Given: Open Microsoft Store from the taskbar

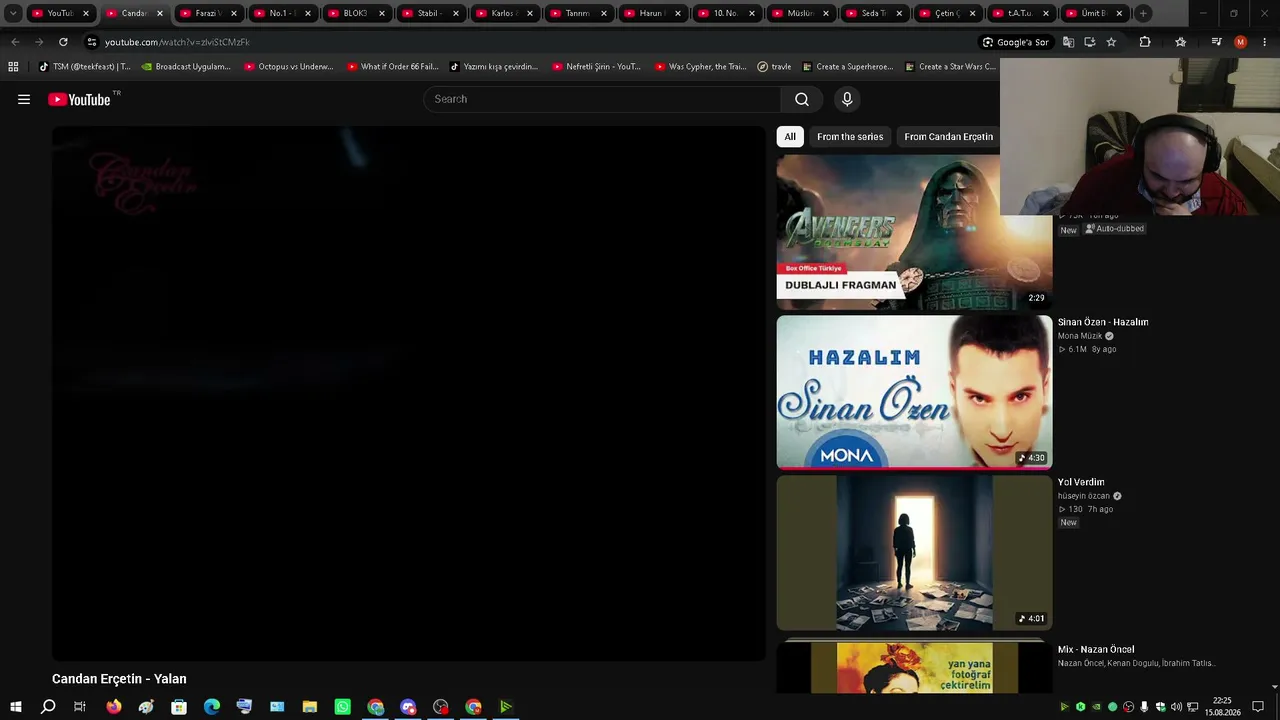Looking at the screenshot, I should (179, 707).
